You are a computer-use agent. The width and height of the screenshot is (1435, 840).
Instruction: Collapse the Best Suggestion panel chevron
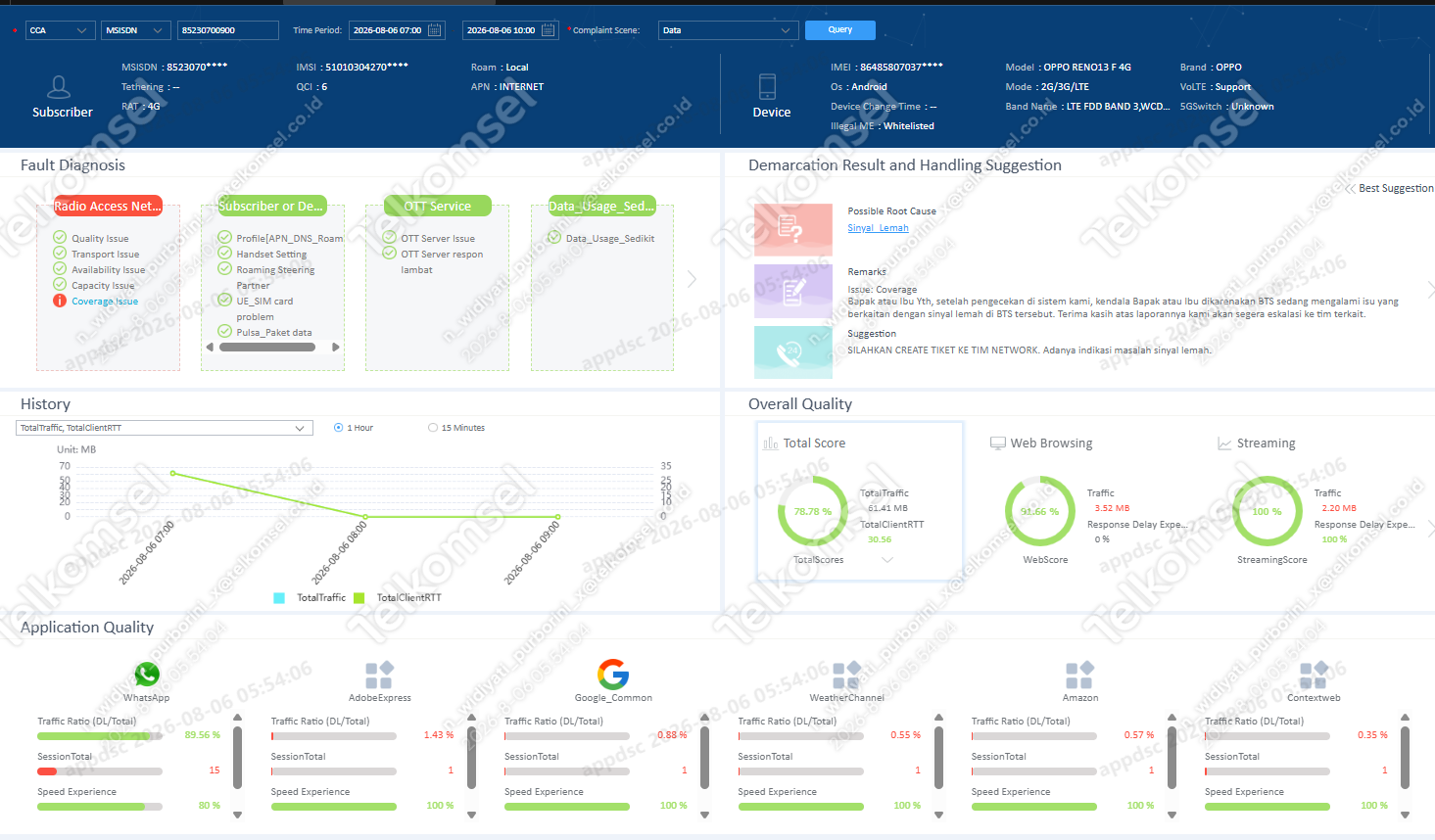coord(1351,188)
